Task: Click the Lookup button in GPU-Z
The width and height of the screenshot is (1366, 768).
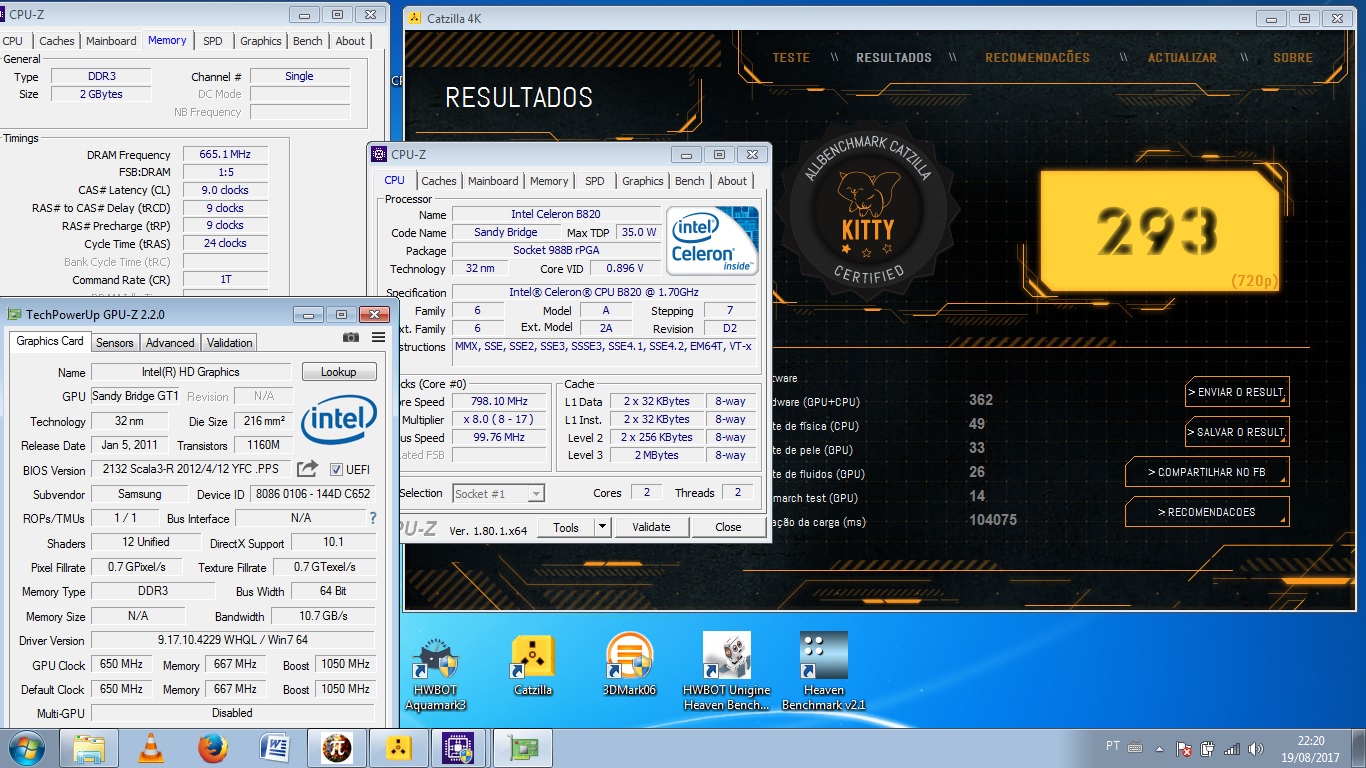Action: point(339,372)
